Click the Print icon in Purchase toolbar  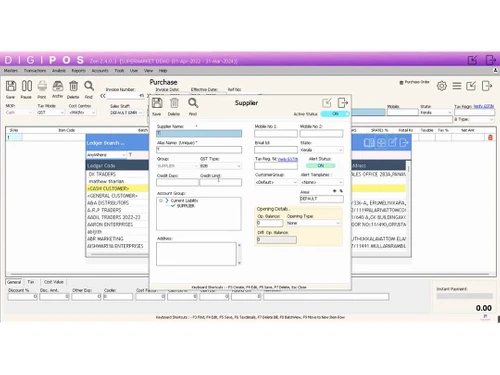click(x=42, y=86)
